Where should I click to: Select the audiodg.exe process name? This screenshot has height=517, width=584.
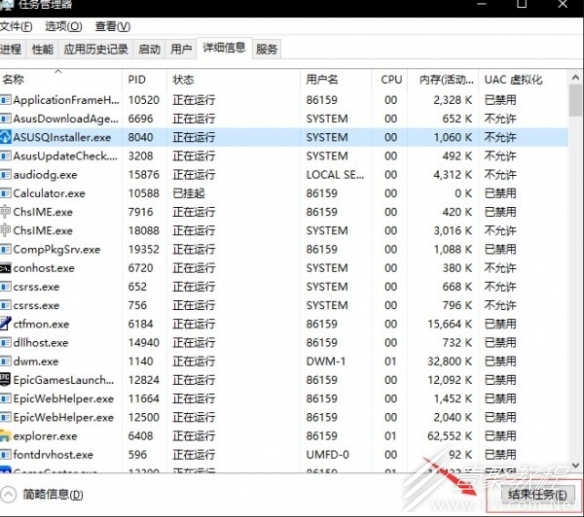point(45,175)
